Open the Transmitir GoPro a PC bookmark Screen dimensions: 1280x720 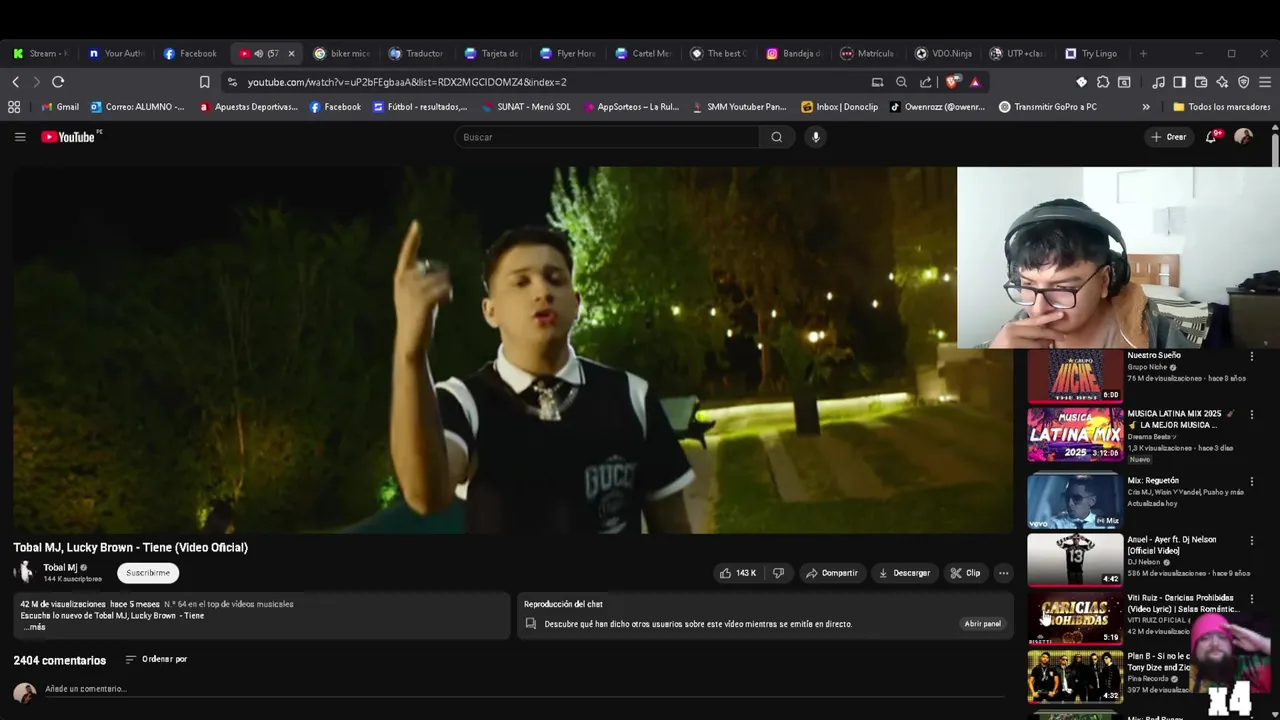[x=1048, y=107]
